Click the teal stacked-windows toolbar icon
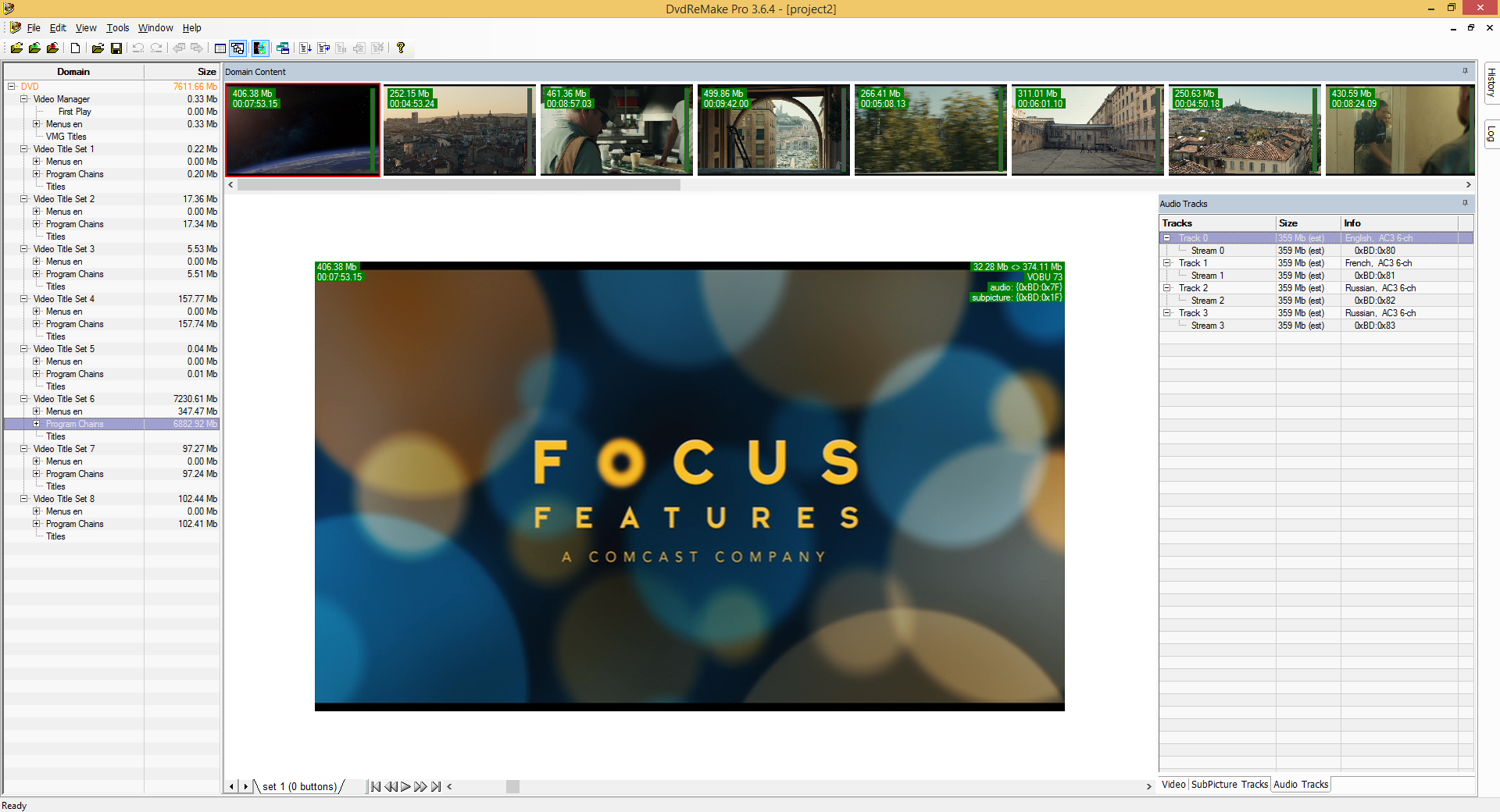 tap(283, 48)
